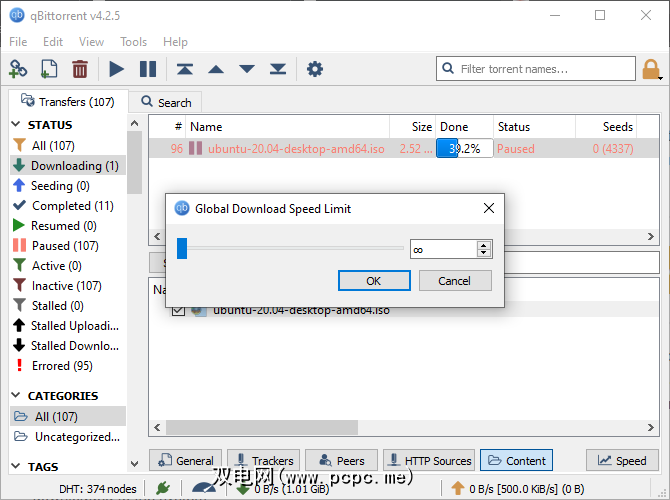Close the Global Download Speed Limit dialog
This screenshot has width=670, height=500.
point(489,208)
